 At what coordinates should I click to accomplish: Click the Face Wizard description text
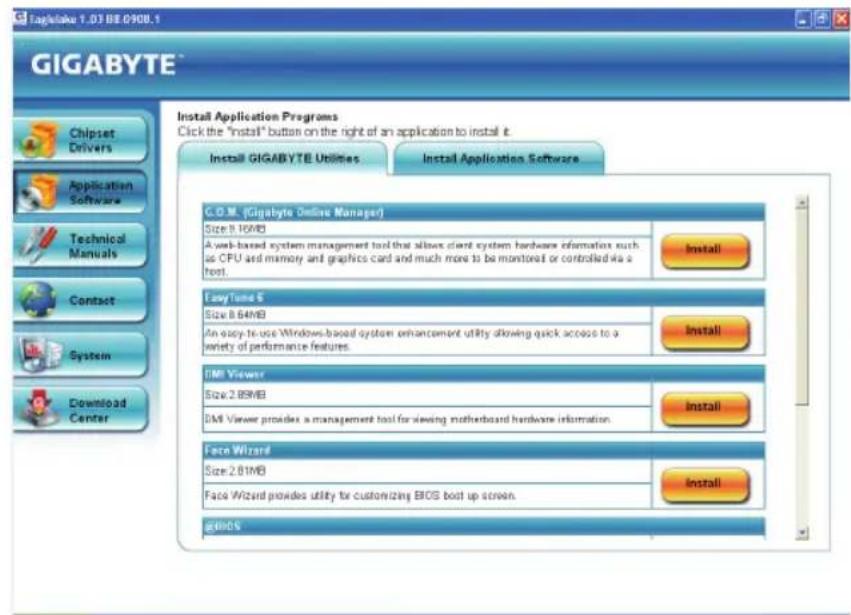pos(360,496)
